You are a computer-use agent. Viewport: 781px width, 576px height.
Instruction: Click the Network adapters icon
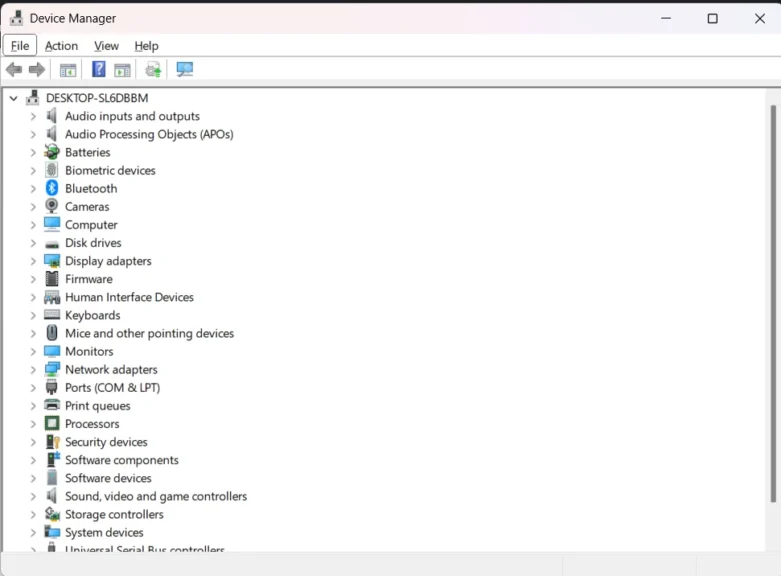click(x=52, y=369)
